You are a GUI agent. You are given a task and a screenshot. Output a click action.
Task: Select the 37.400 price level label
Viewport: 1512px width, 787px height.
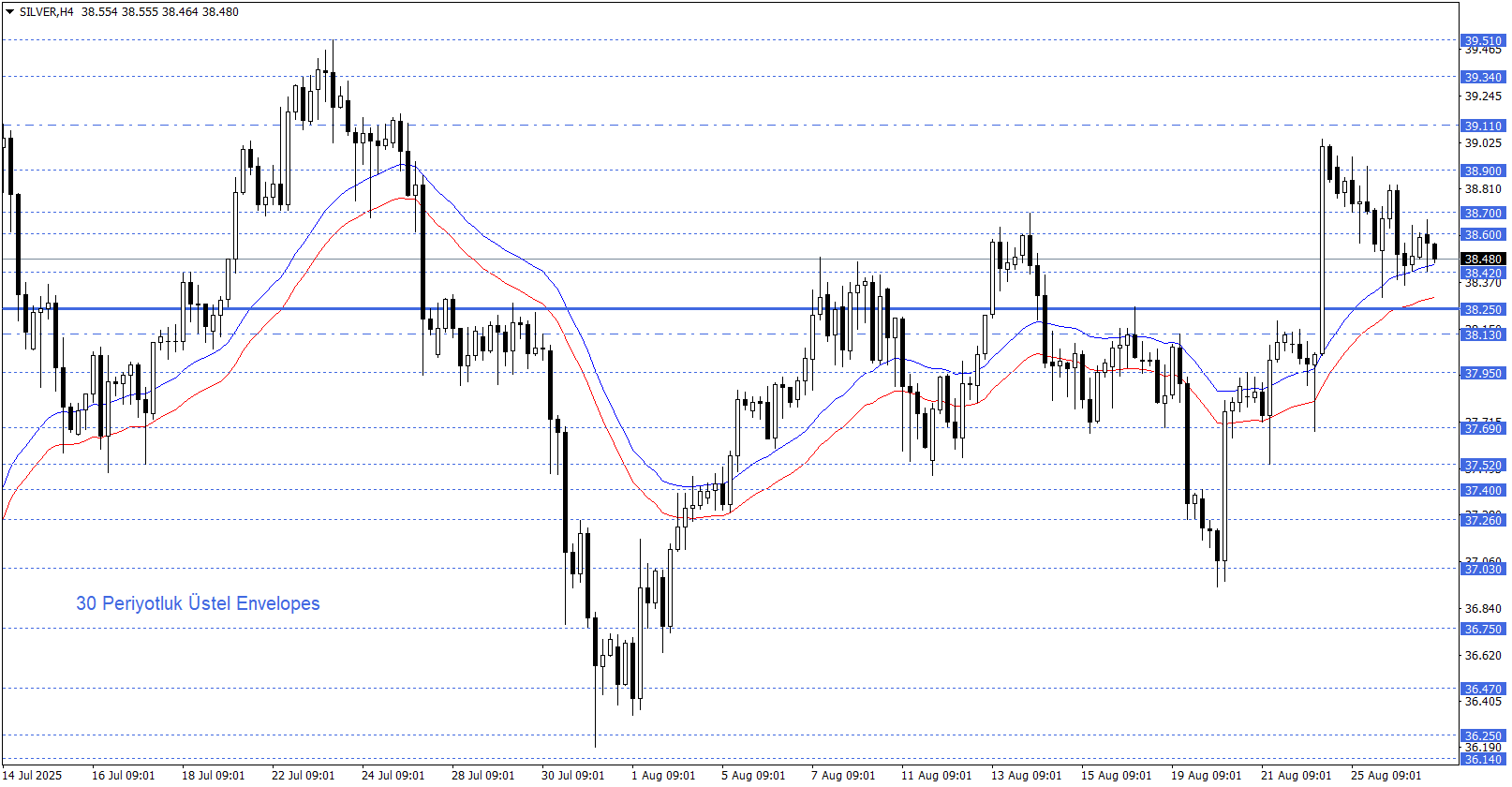pos(1483,490)
